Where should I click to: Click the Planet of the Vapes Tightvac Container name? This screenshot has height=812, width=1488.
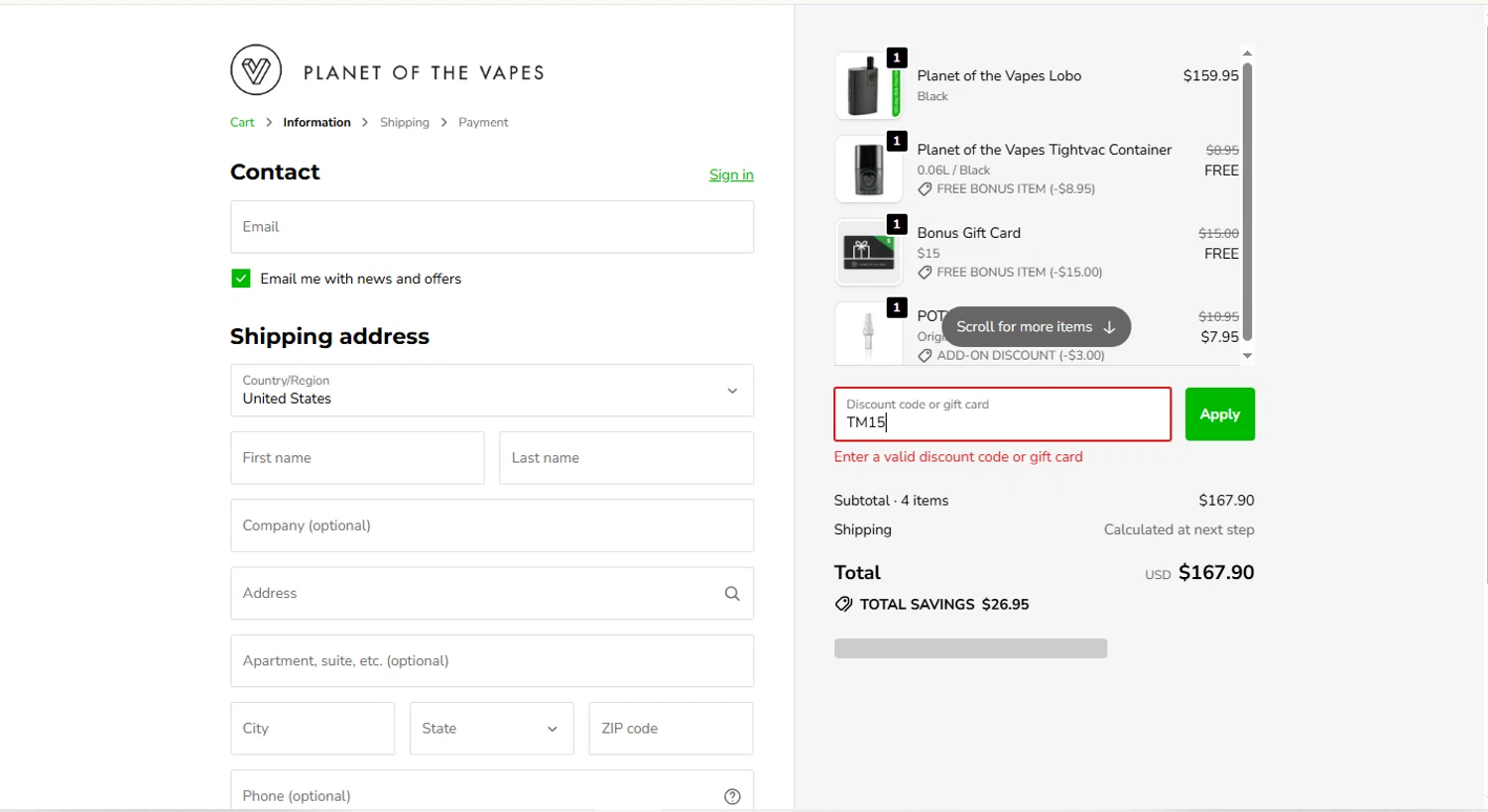[1045, 150]
